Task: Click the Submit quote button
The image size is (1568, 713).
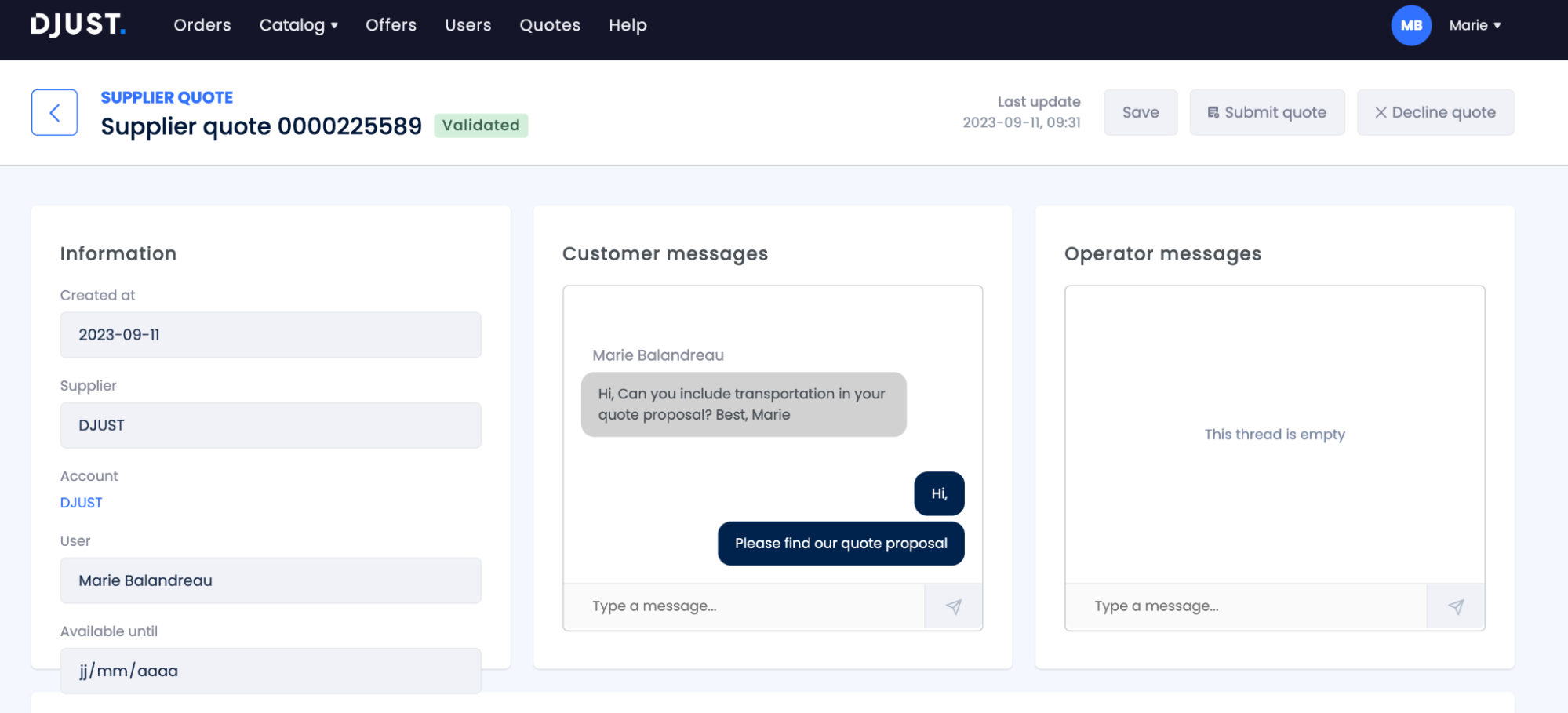Action: pyautogui.click(x=1267, y=112)
